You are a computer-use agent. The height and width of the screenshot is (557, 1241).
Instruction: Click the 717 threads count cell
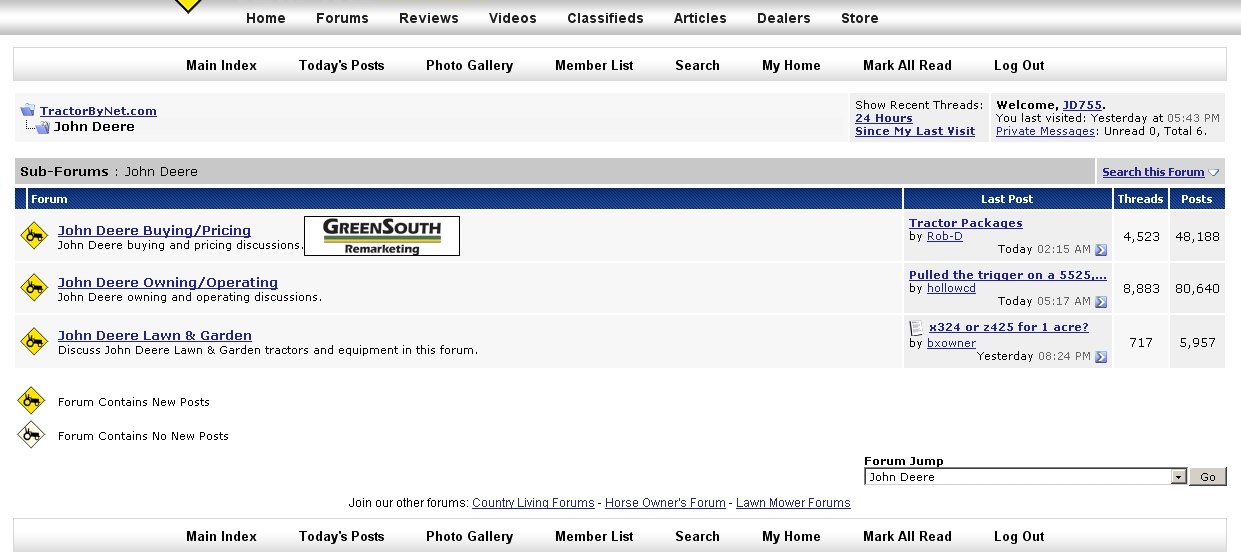pos(1141,342)
